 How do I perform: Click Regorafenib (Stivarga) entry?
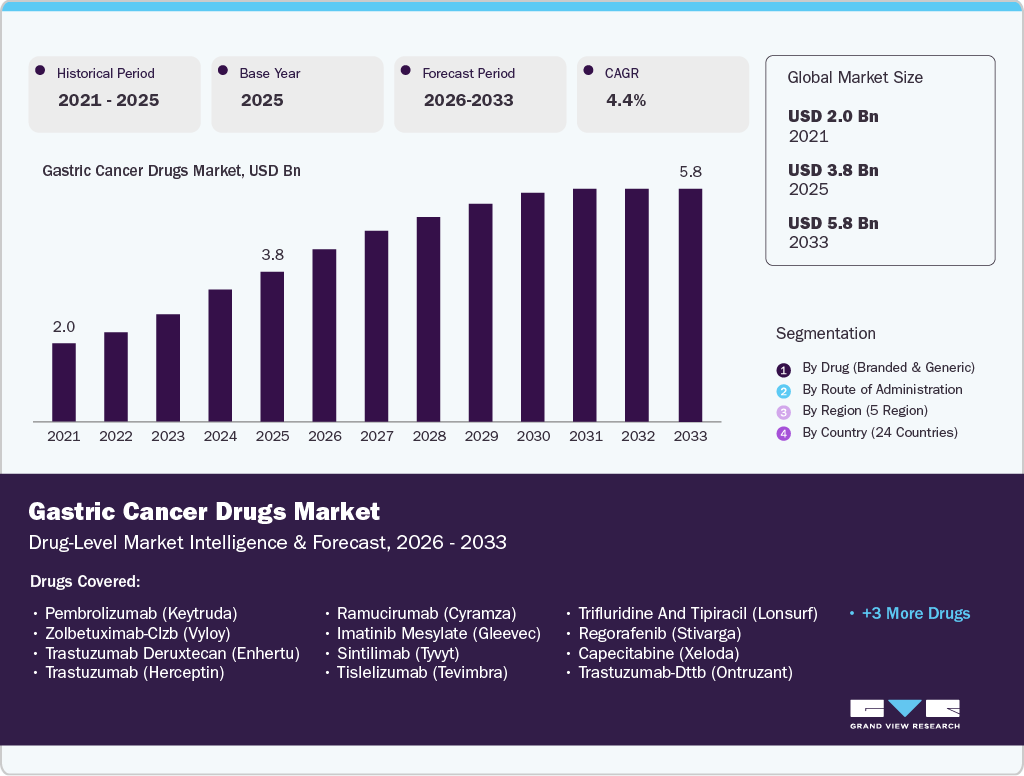660,633
